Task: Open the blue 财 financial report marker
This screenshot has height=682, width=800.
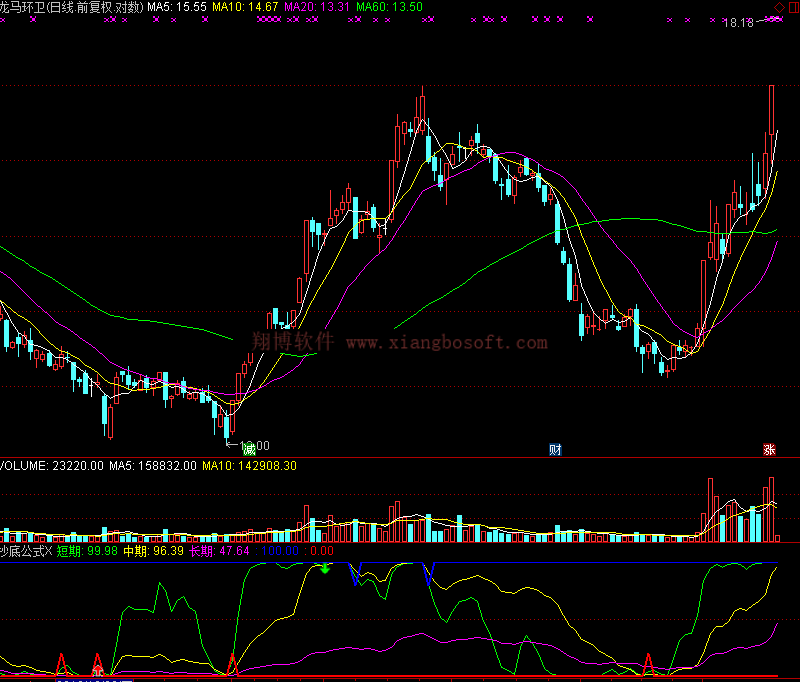Action: coord(555,449)
